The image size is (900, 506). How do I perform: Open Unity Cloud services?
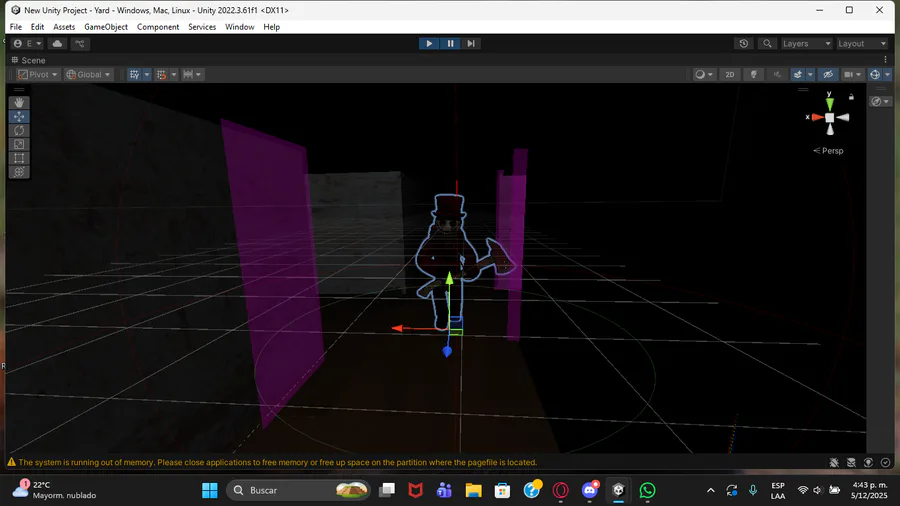point(57,44)
